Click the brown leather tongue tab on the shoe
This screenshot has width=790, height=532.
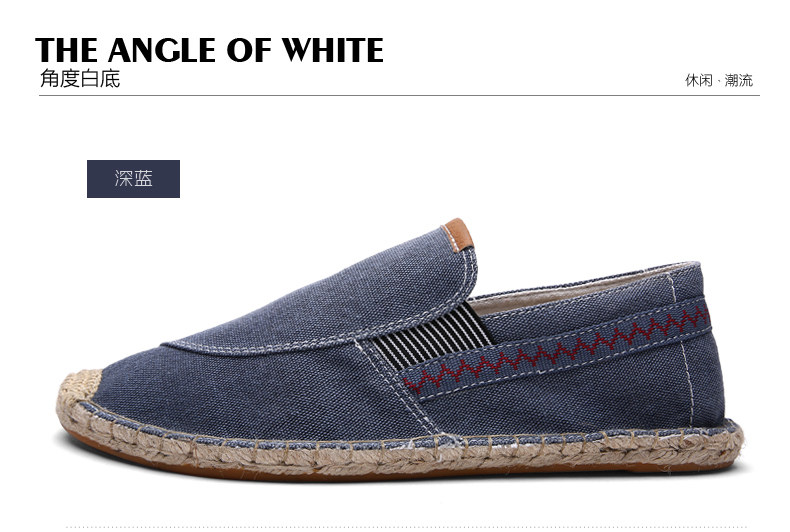(458, 234)
